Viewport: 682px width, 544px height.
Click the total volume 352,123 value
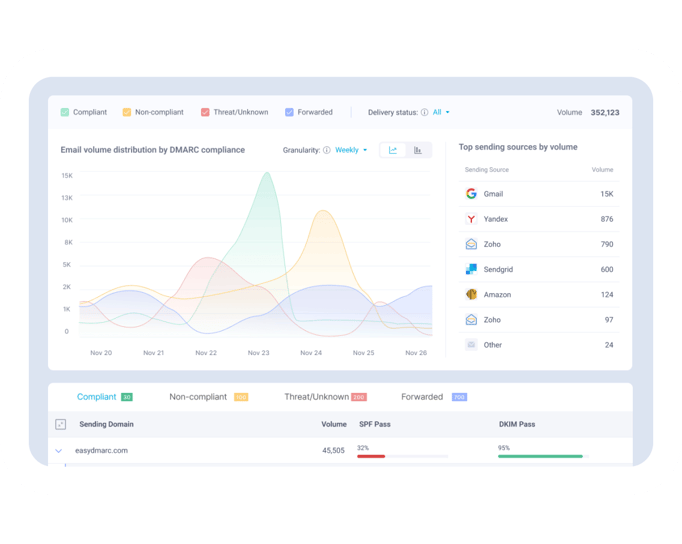point(605,113)
